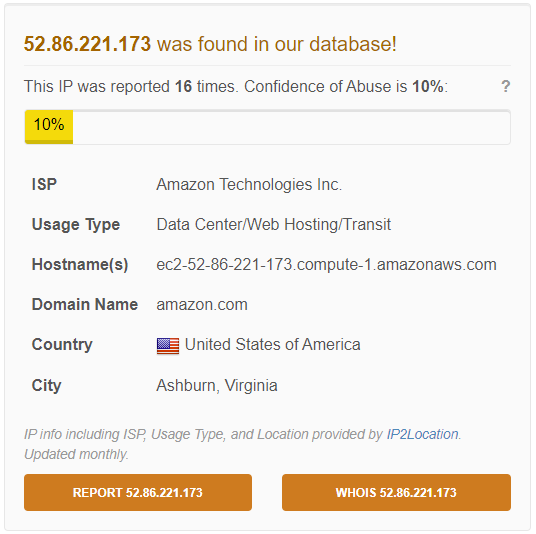The width and height of the screenshot is (536, 534).
Task: Click the WHOIS 52.86.221.173 button
Action: (x=396, y=492)
